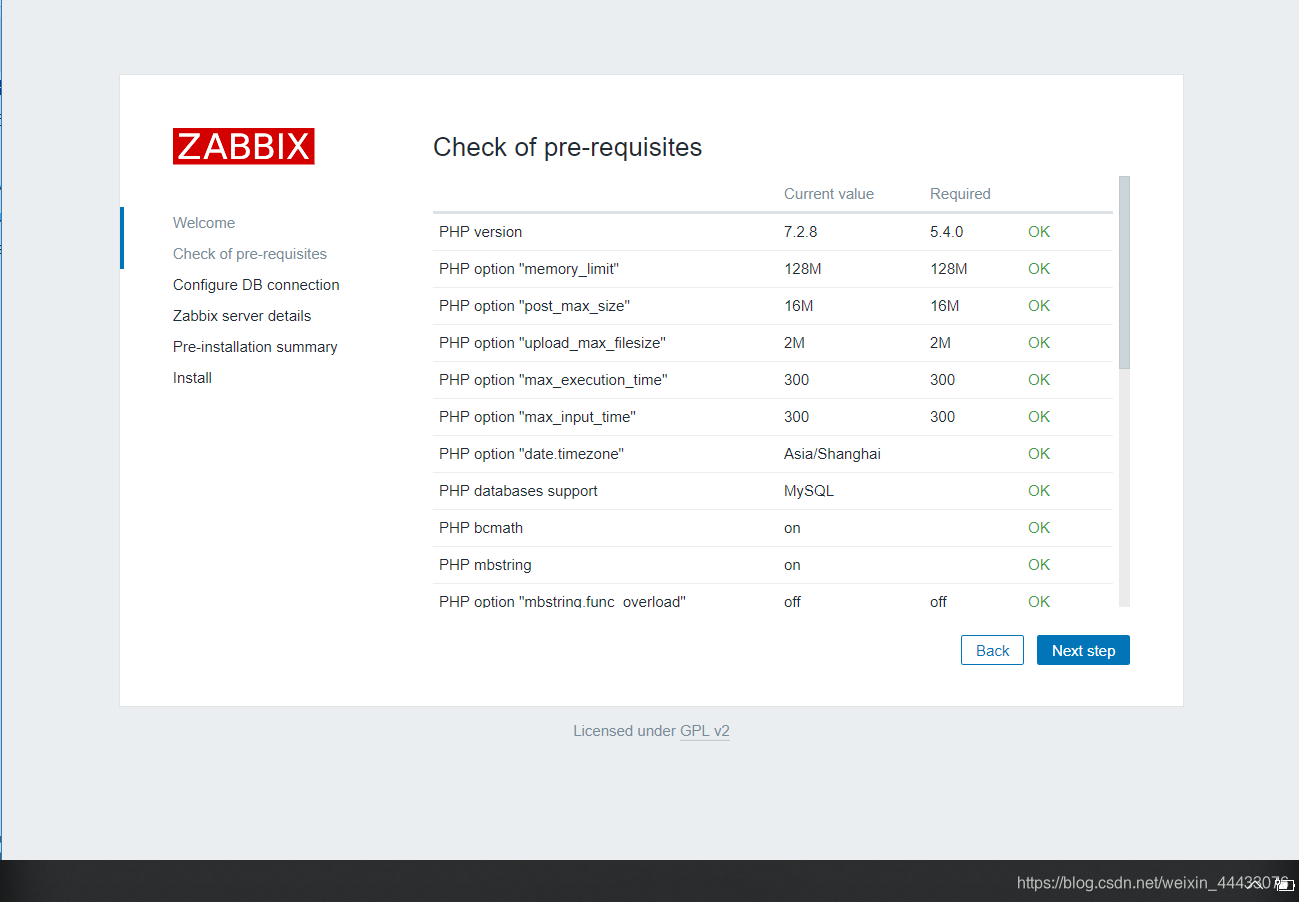Click the Check of pre-requisites heading
The width and height of the screenshot is (1299, 902).
tap(567, 147)
